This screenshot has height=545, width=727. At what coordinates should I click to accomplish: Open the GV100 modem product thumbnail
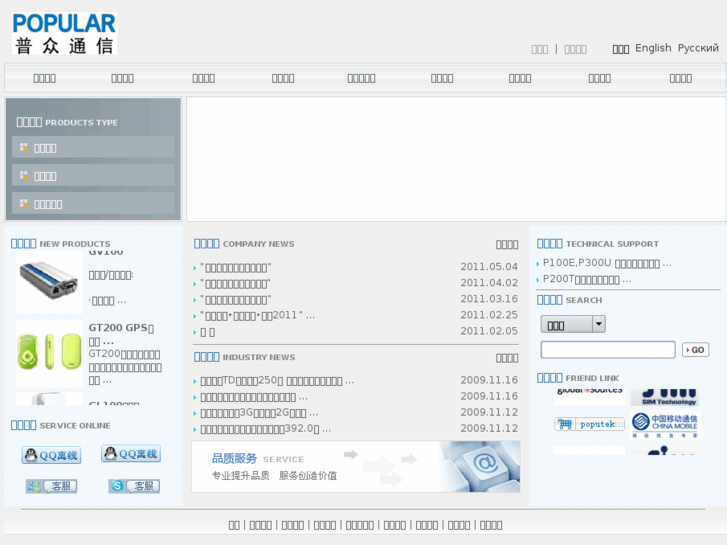pos(49,282)
